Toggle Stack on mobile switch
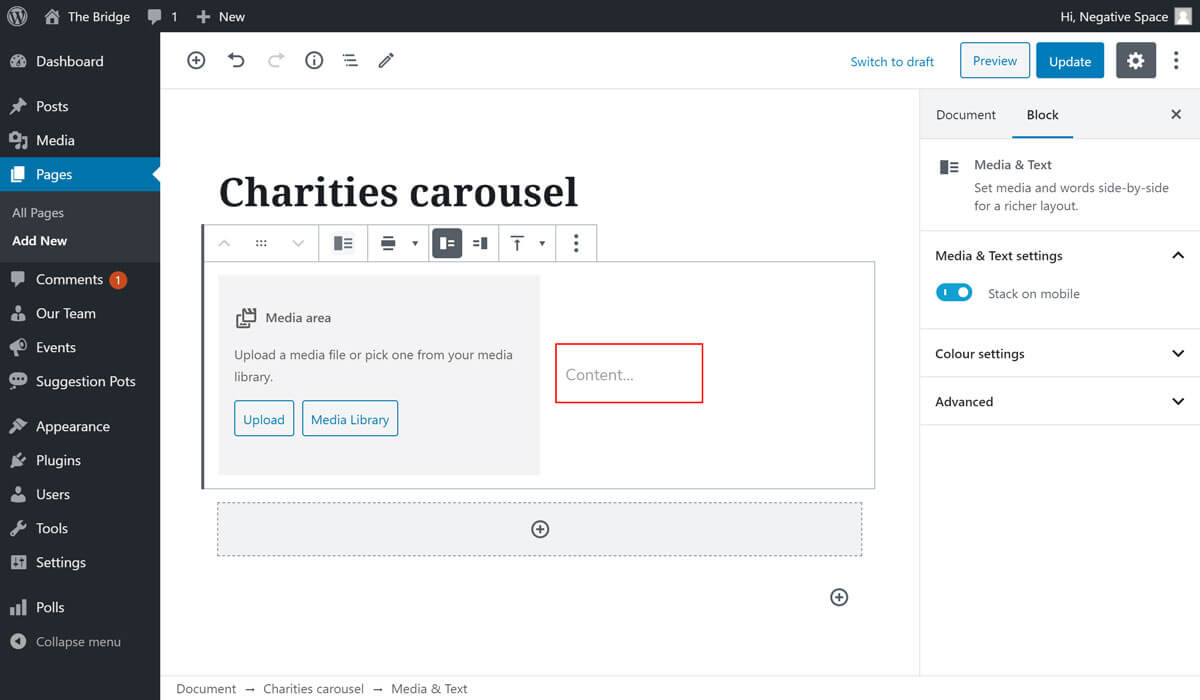This screenshot has width=1200, height=700. click(954, 293)
